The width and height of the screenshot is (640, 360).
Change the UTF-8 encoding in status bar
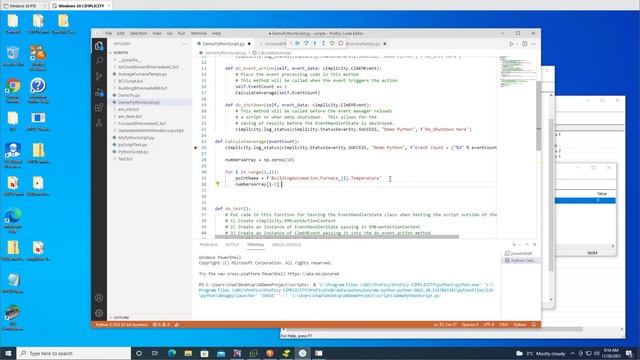(x=489, y=324)
